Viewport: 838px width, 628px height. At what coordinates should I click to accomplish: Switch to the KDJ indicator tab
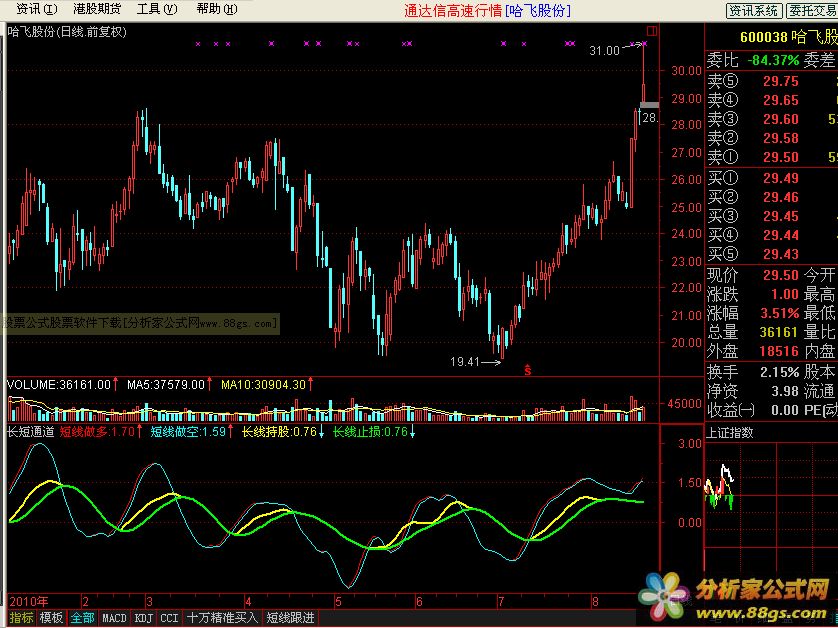coord(144,618)
